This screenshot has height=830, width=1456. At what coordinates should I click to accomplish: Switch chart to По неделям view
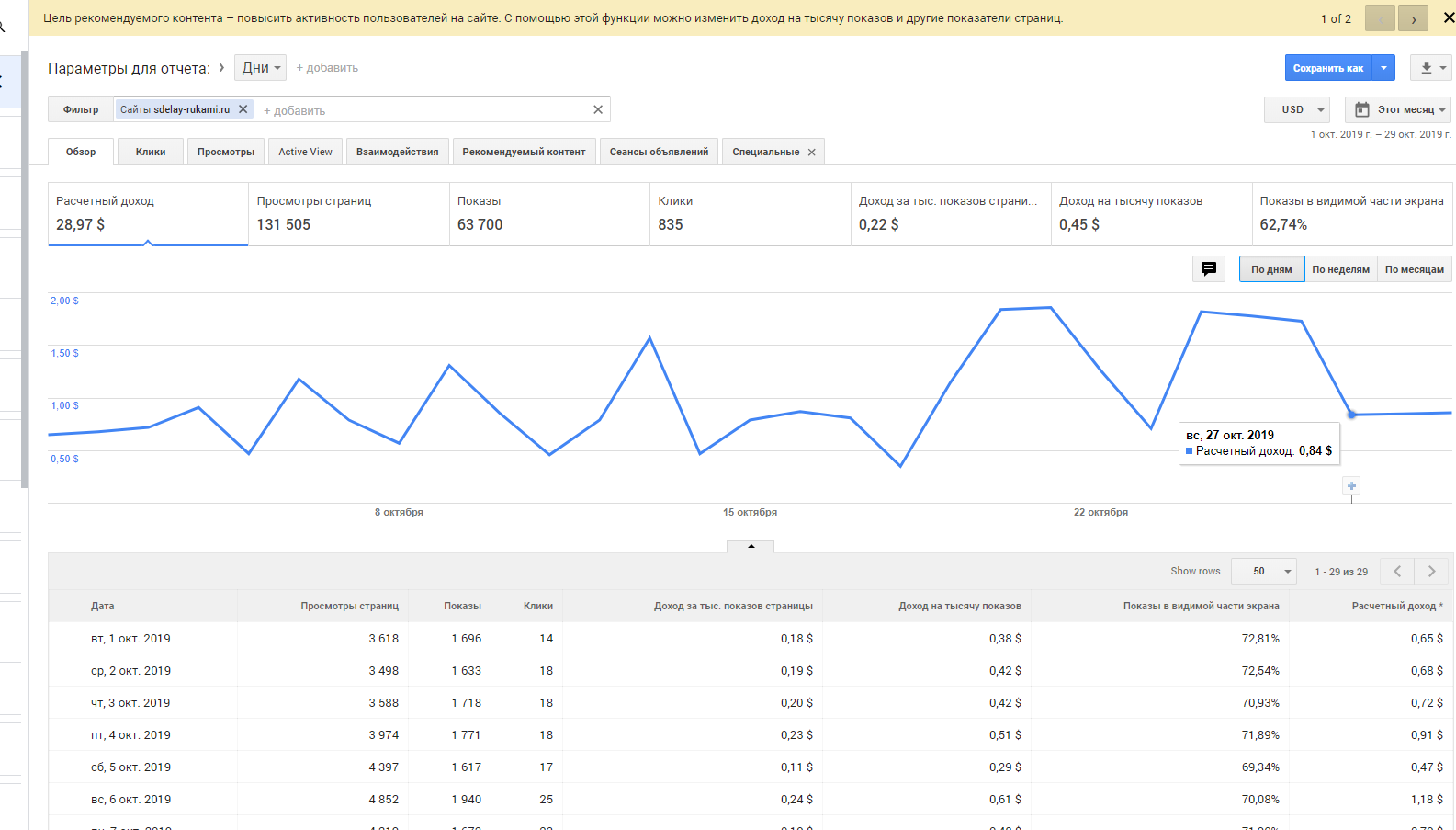1340,269
